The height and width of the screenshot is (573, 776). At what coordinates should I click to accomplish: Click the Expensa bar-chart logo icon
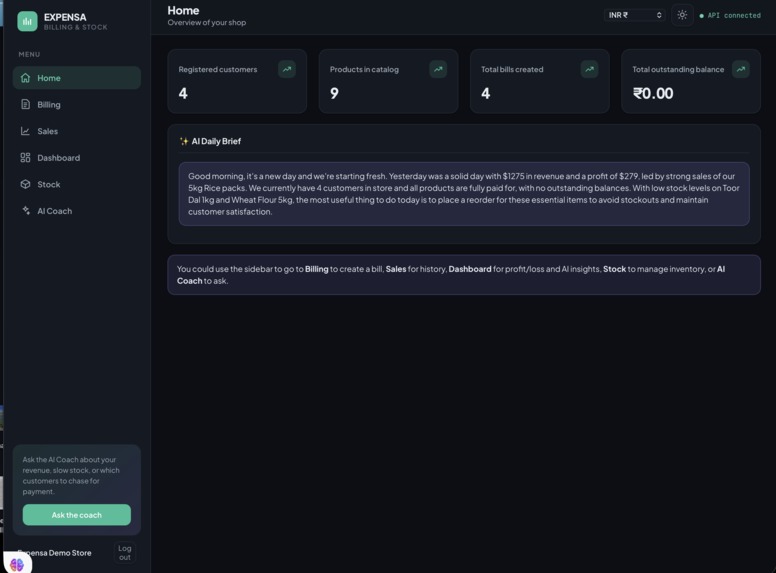click(x=27, y=21)
